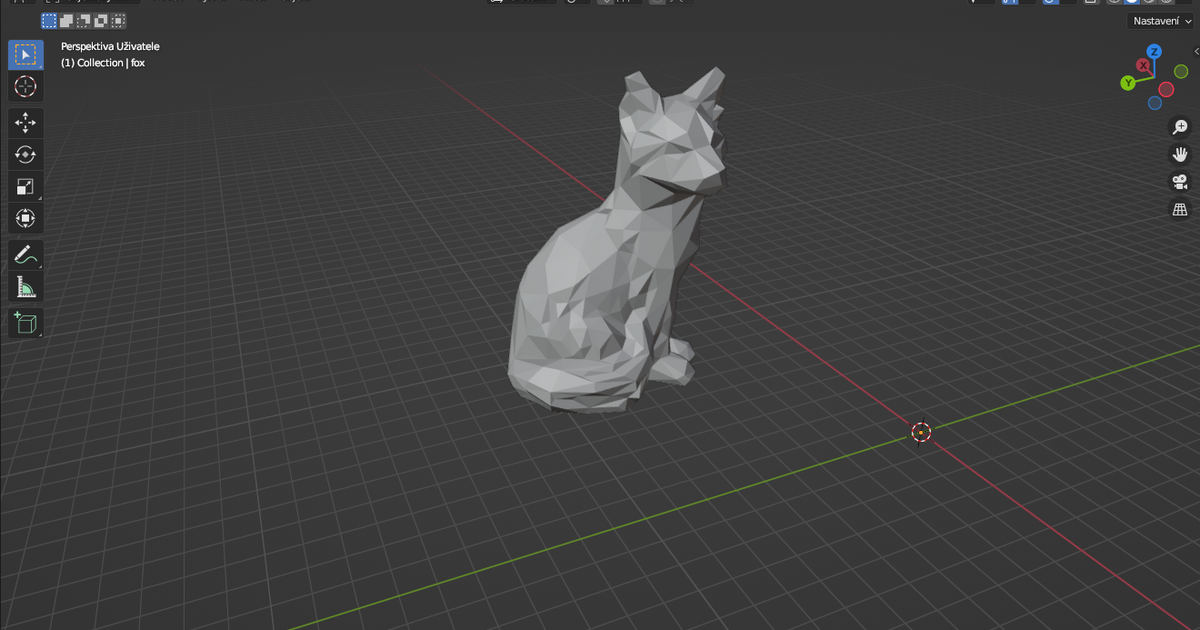Screen dimensions: 1200x630
Task: Activate the Cursor tool
Action: pyautogui.click(x=25, y=87)
